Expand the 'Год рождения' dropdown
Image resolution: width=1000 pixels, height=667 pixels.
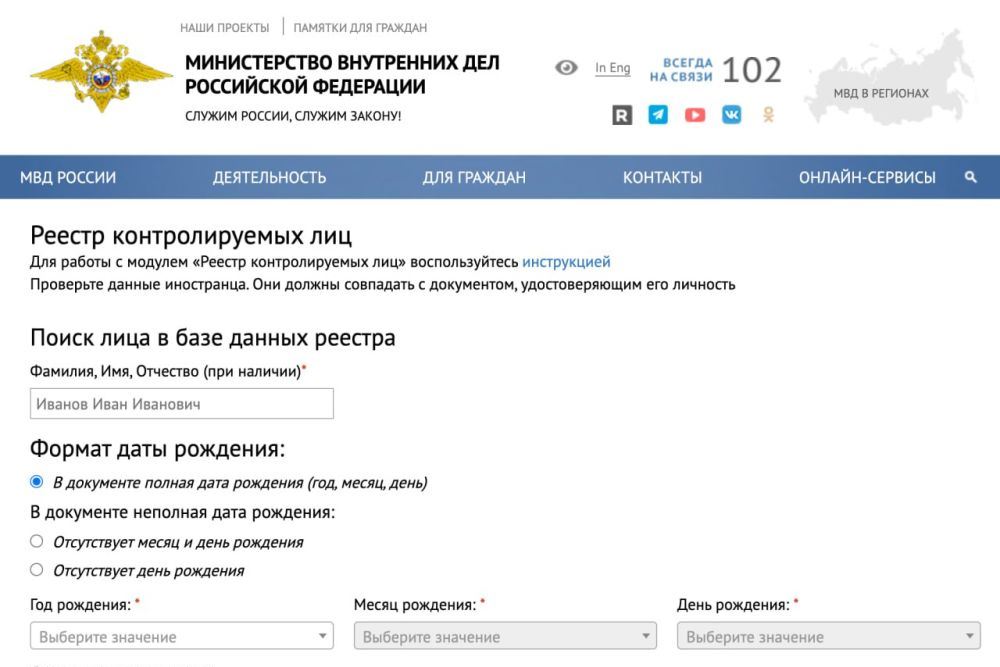[x=182, y=637]
